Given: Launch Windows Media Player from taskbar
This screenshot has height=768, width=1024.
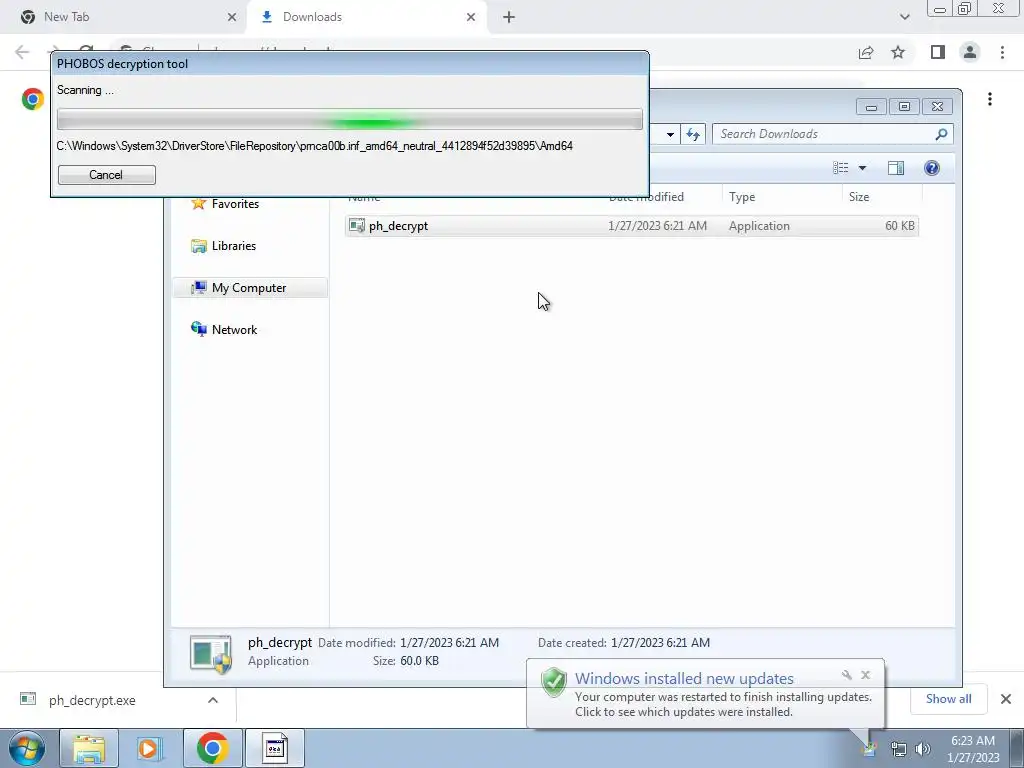Looking at the screenshot, I should point(149,748).
